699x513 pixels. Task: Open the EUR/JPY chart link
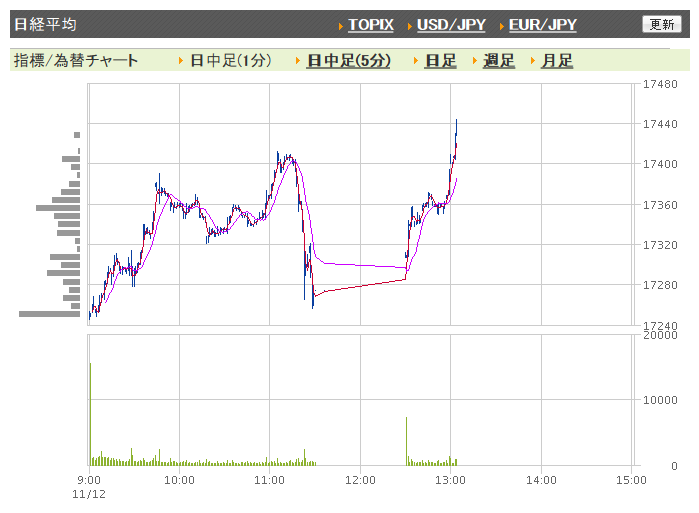point(543,25)
